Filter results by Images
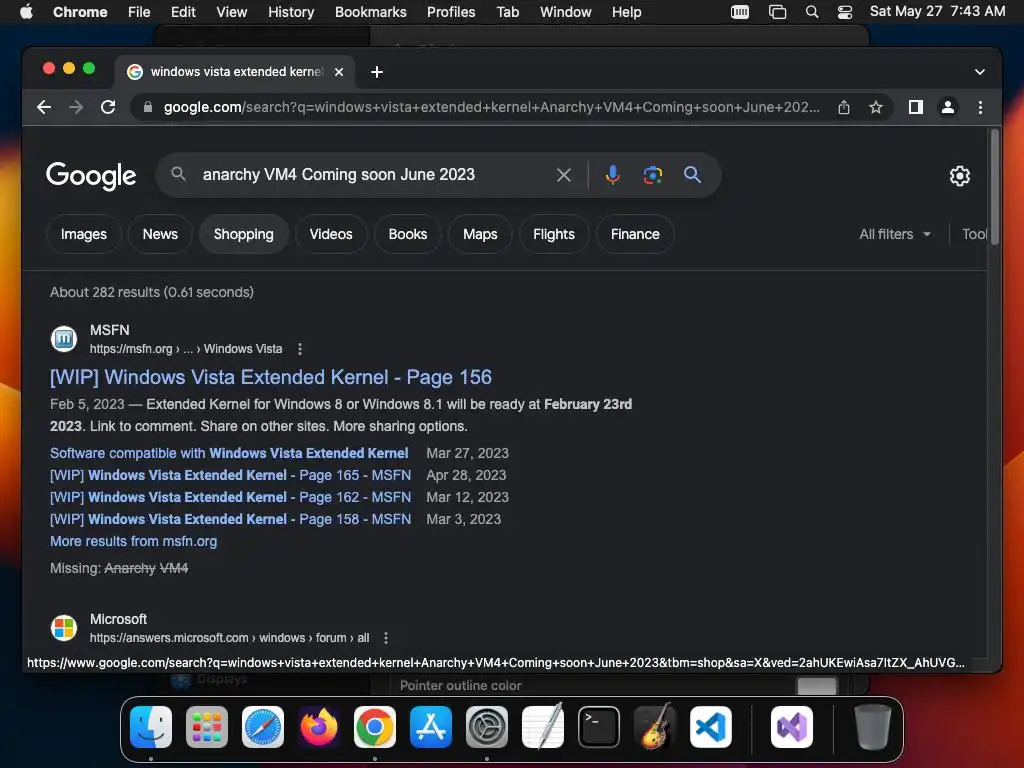Image resolution: width=1024 pixels, height=768 pixels. (x=84, y=234)
